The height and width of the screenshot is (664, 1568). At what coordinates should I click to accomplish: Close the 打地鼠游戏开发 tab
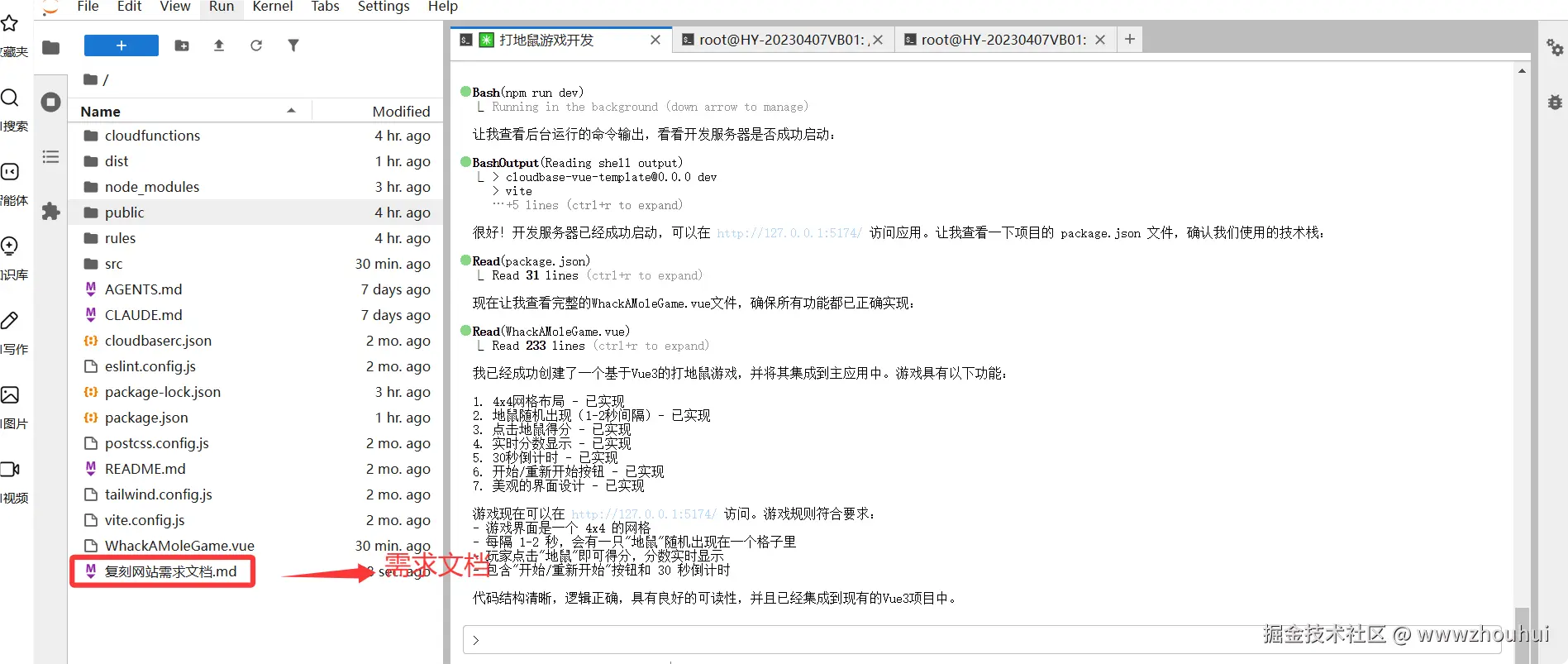click(x=655, y=40)
